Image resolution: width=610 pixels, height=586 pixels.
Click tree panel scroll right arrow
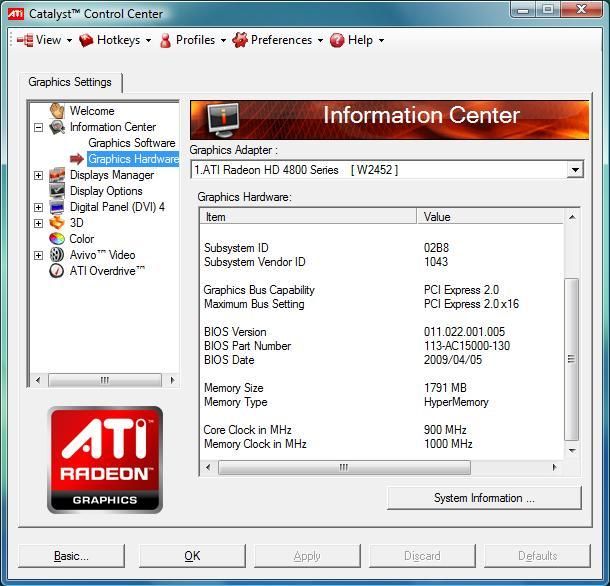pos(172,380)
